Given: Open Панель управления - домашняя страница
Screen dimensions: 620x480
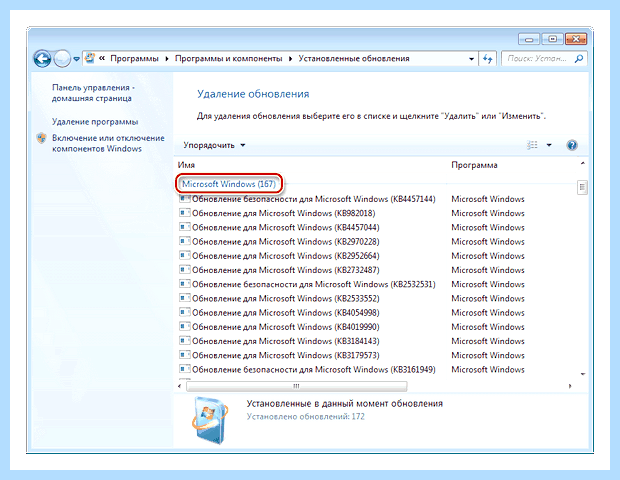Looking at the screenshot, I should (93, 93).
